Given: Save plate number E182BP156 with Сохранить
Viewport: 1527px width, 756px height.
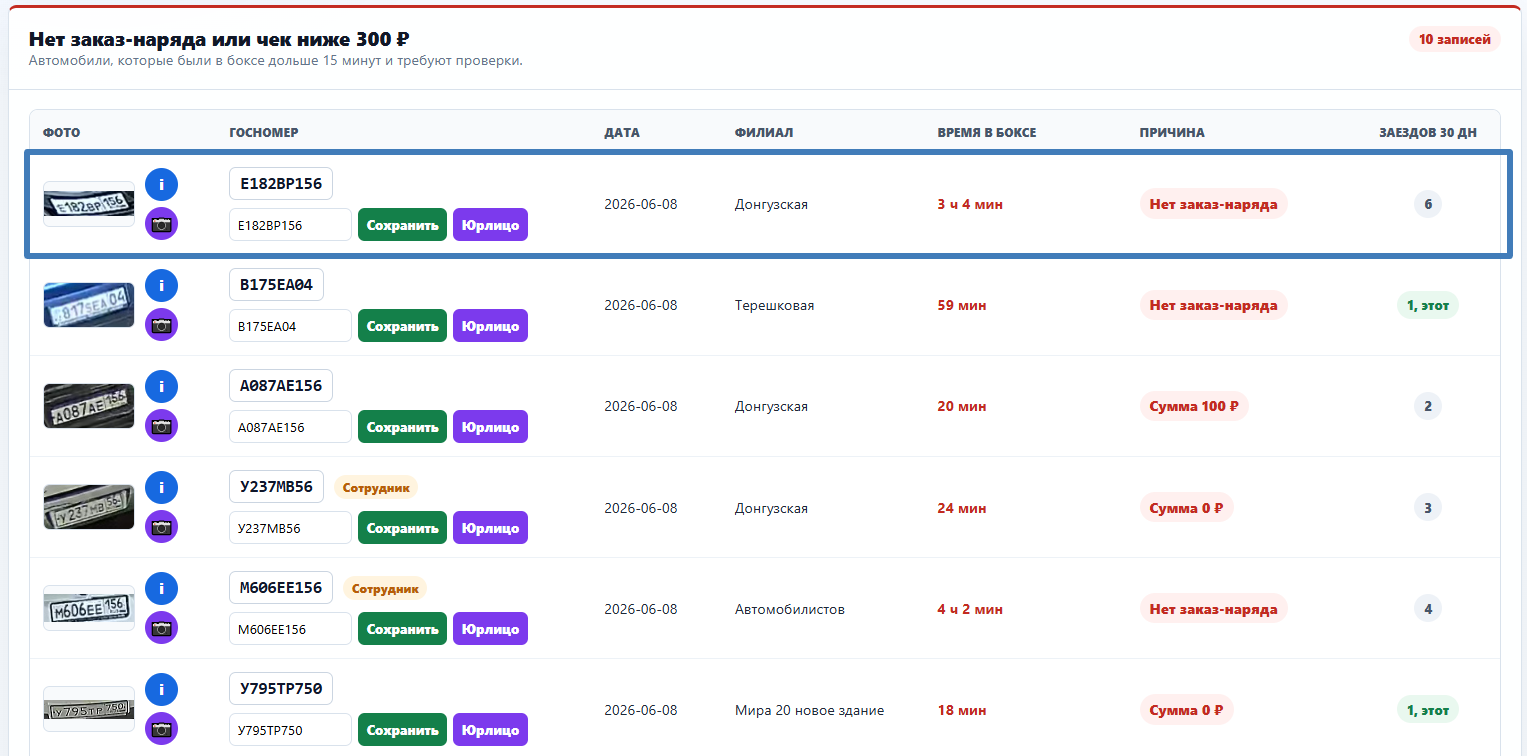Looking at the screenshot, I should click(402, 225).
